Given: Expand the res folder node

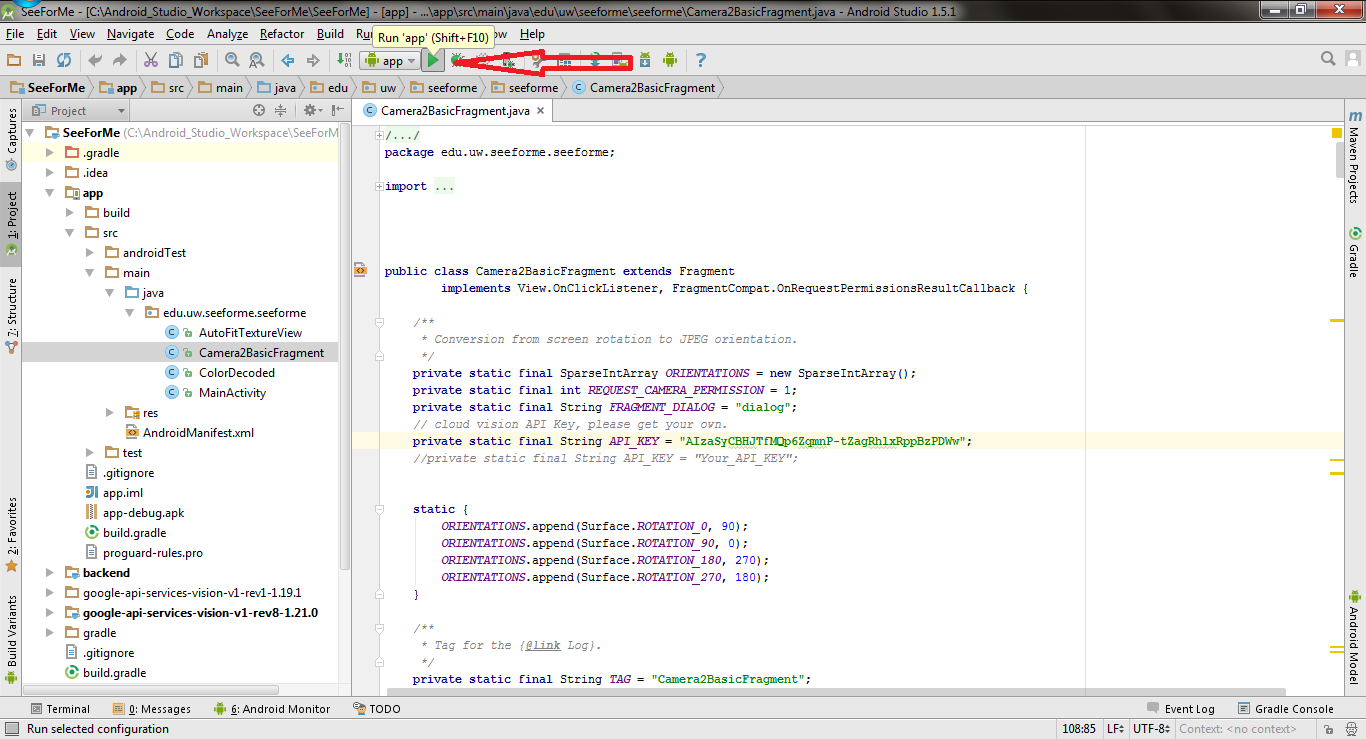Looking at the screenshot, I should pyautogui.click(x=110, y=413).
